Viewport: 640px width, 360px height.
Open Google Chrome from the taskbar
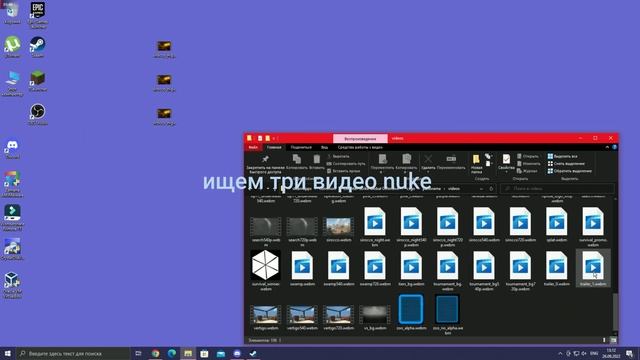[156, 353]
